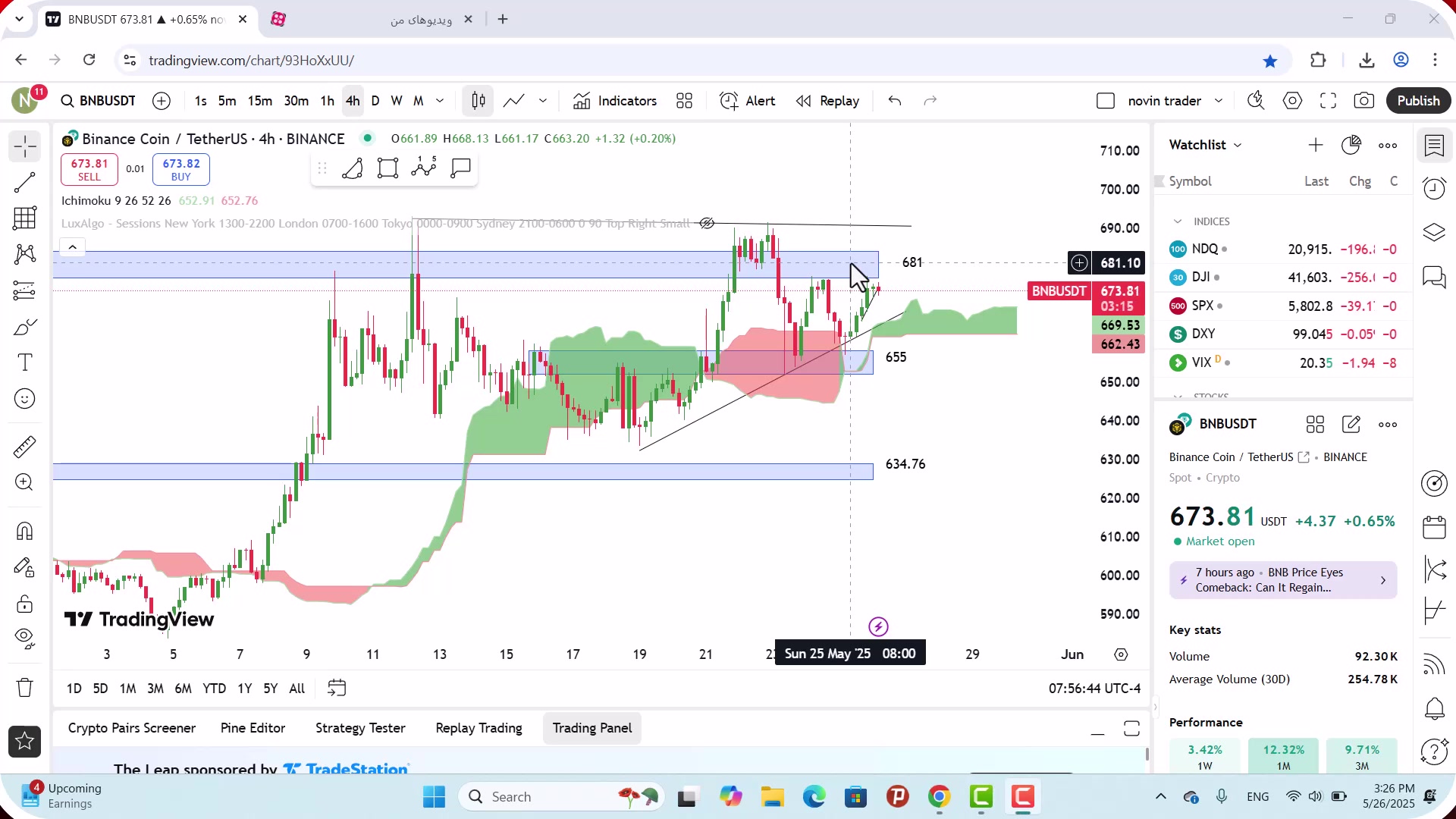
Task: Click the 673.82 BUY button
Action: (x=181, y=169)
